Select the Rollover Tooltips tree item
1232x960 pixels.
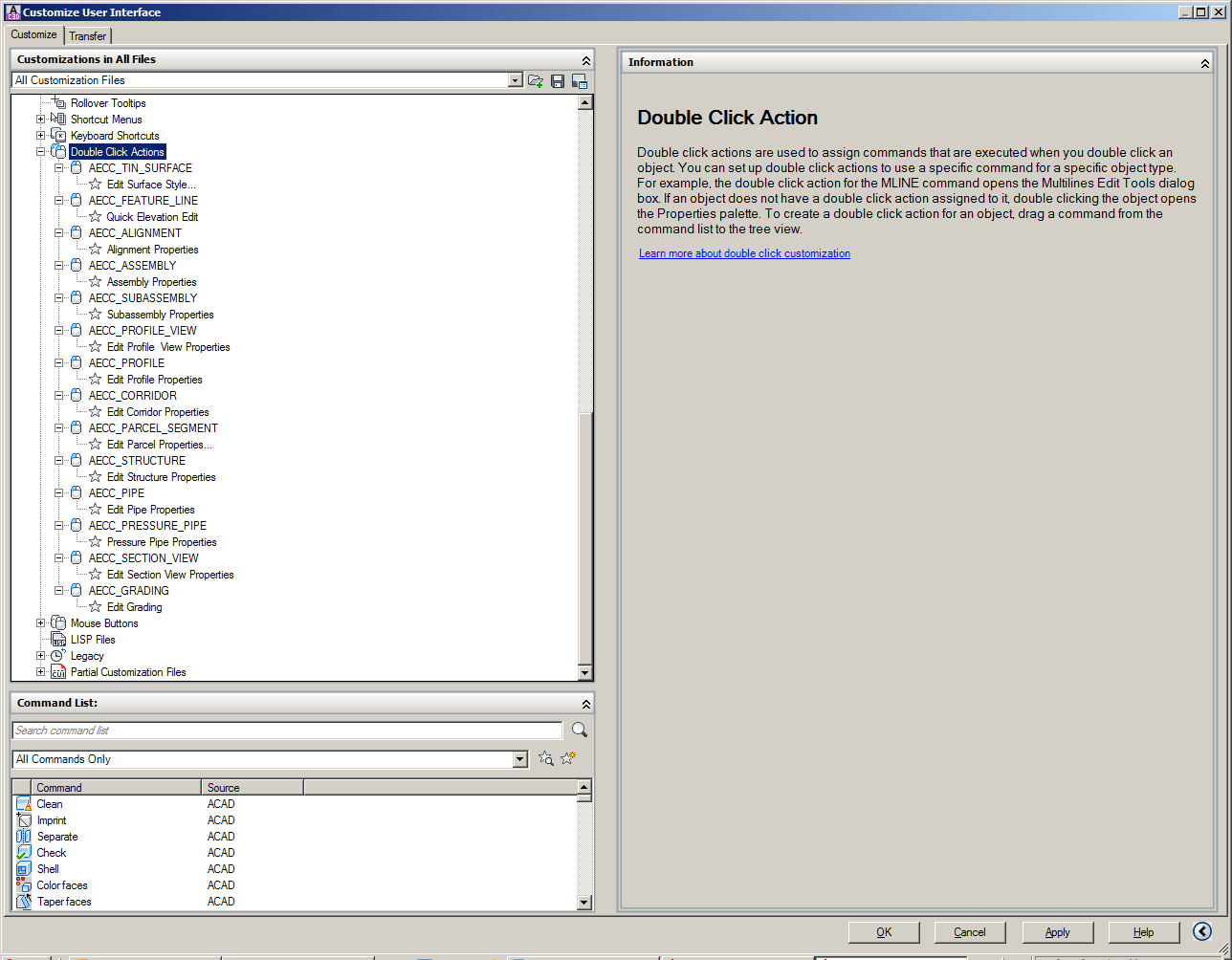point(108,103)
